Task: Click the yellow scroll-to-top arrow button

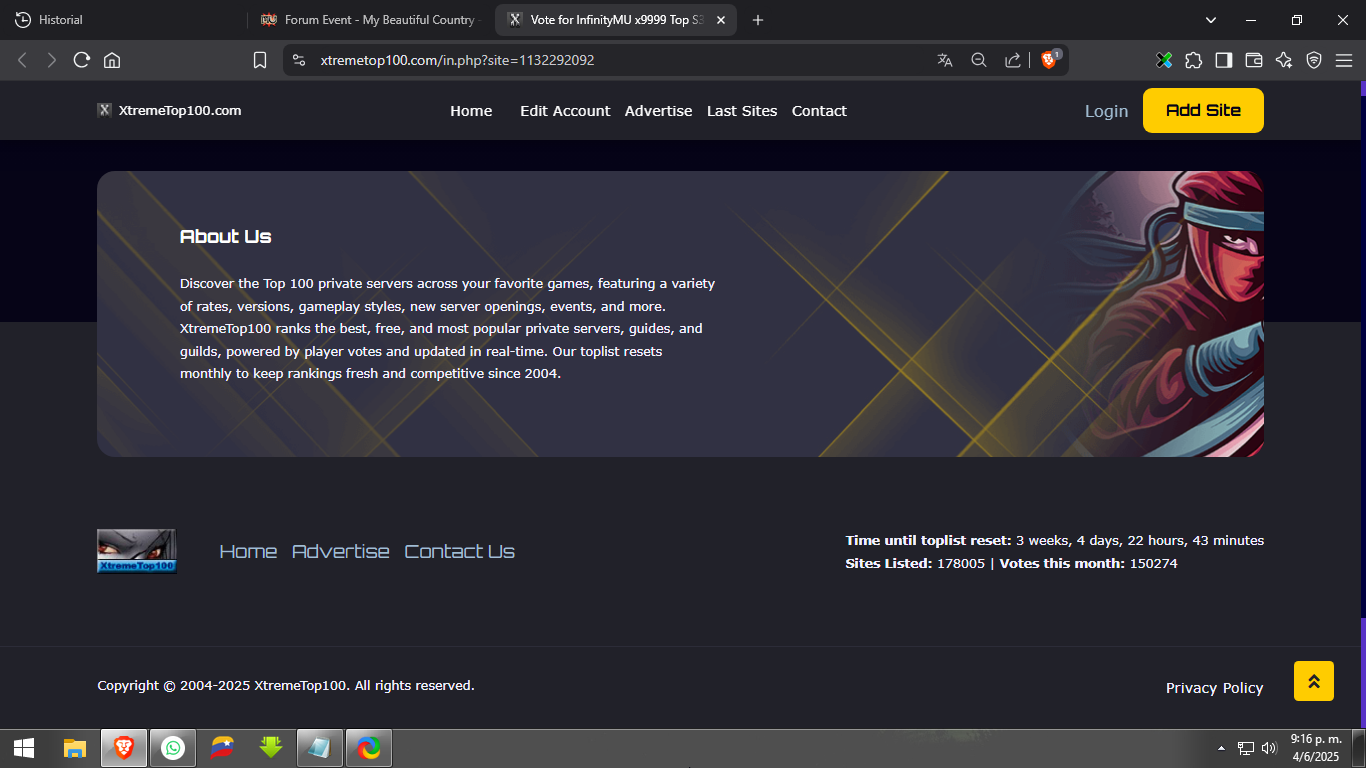Action: 1314,681
